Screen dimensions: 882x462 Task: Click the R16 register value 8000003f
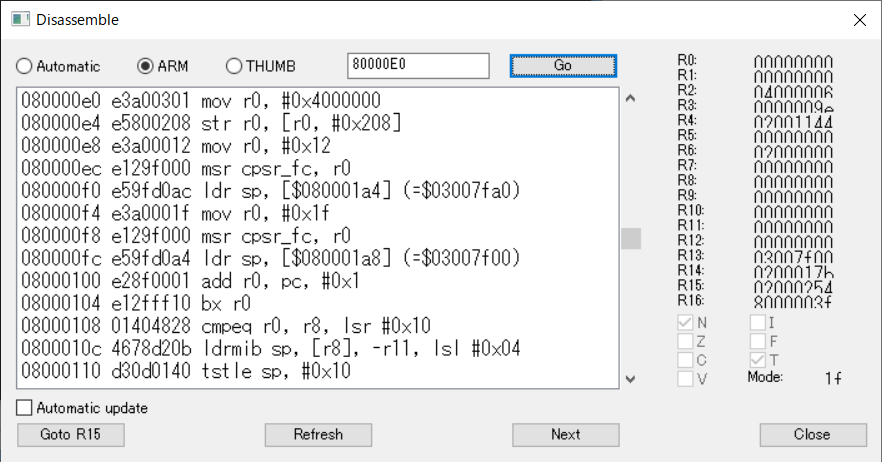(793, 302)
